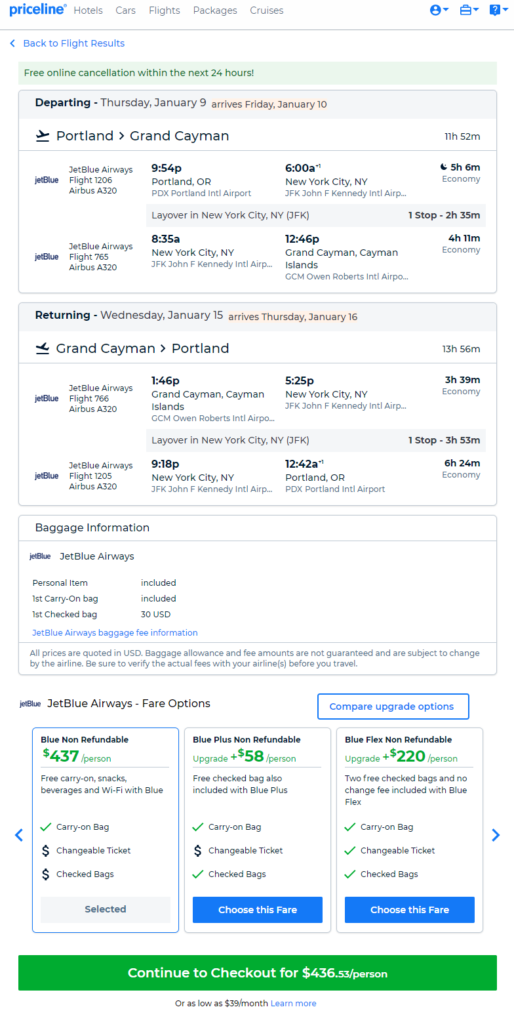Click the priceline logo
This screenshot has height=1024, width=514.
tap(37, 10)
